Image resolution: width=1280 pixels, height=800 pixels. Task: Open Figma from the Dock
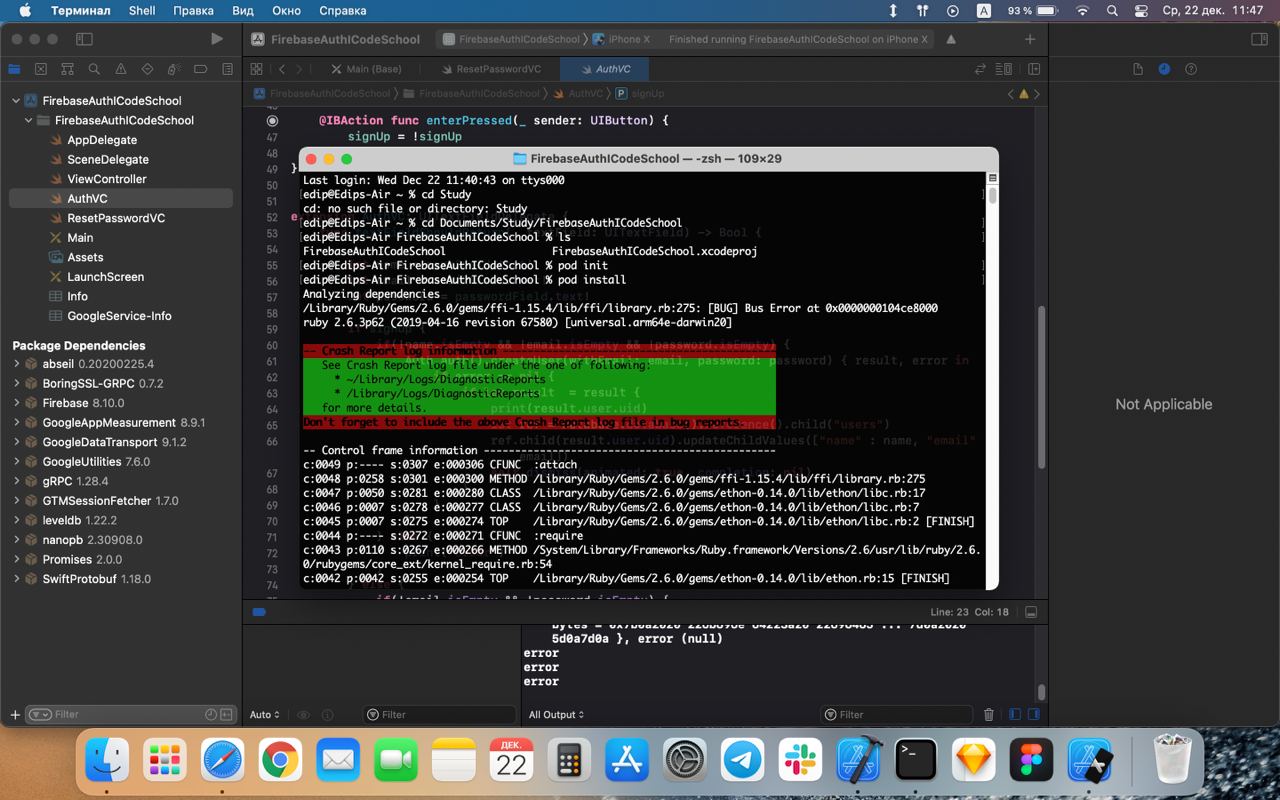coord(1030,761)
